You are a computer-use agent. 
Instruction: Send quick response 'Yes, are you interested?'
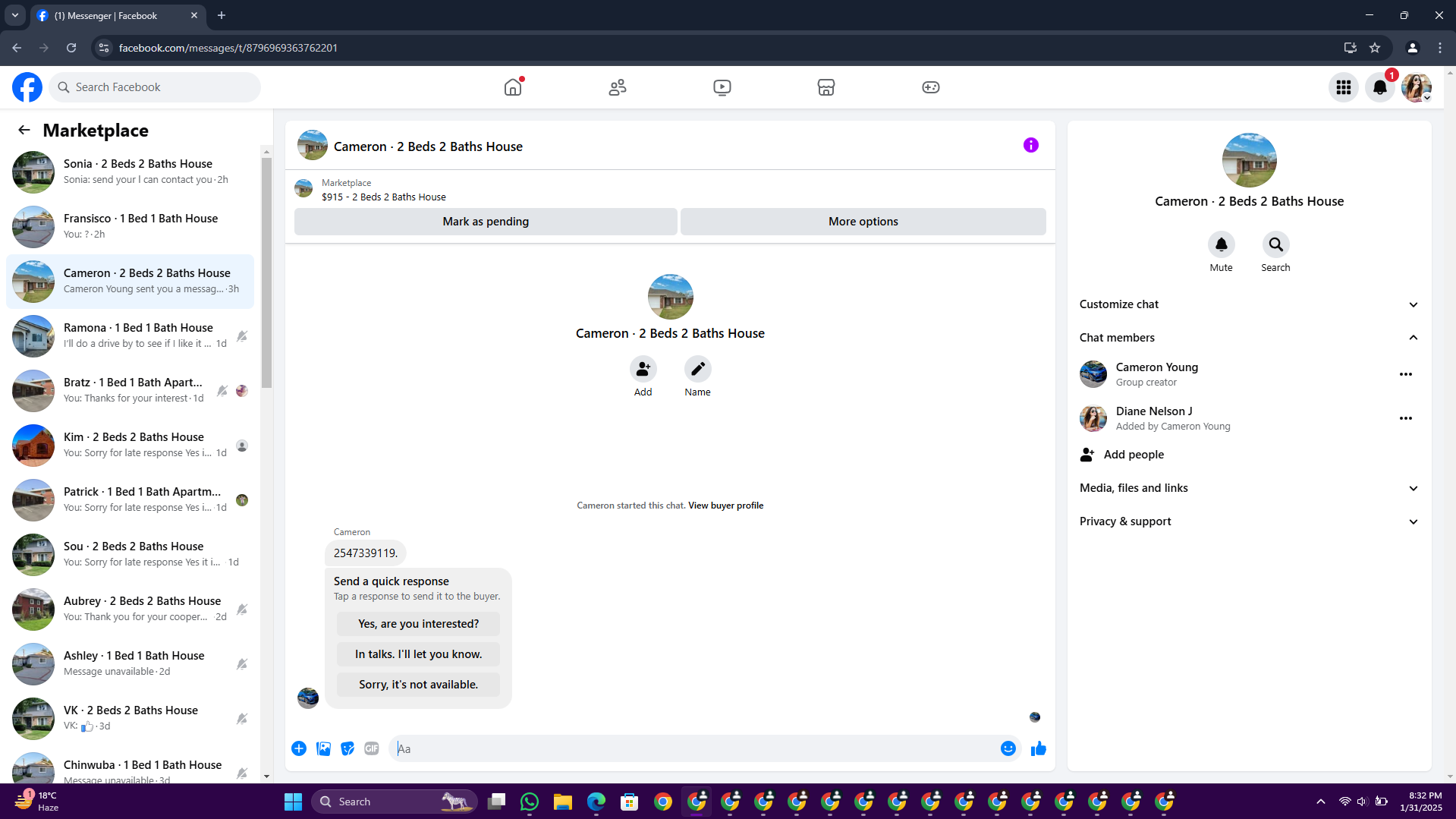click(418, 624)
